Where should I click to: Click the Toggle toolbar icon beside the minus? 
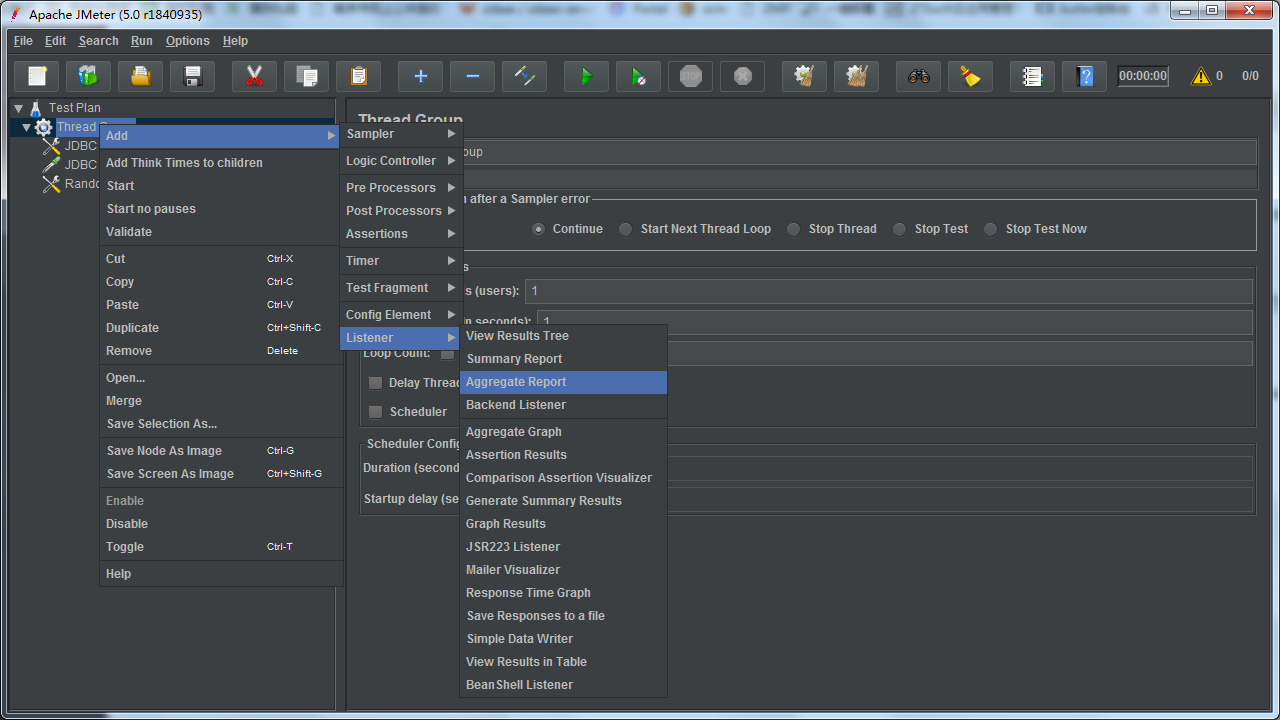point(524,76)
